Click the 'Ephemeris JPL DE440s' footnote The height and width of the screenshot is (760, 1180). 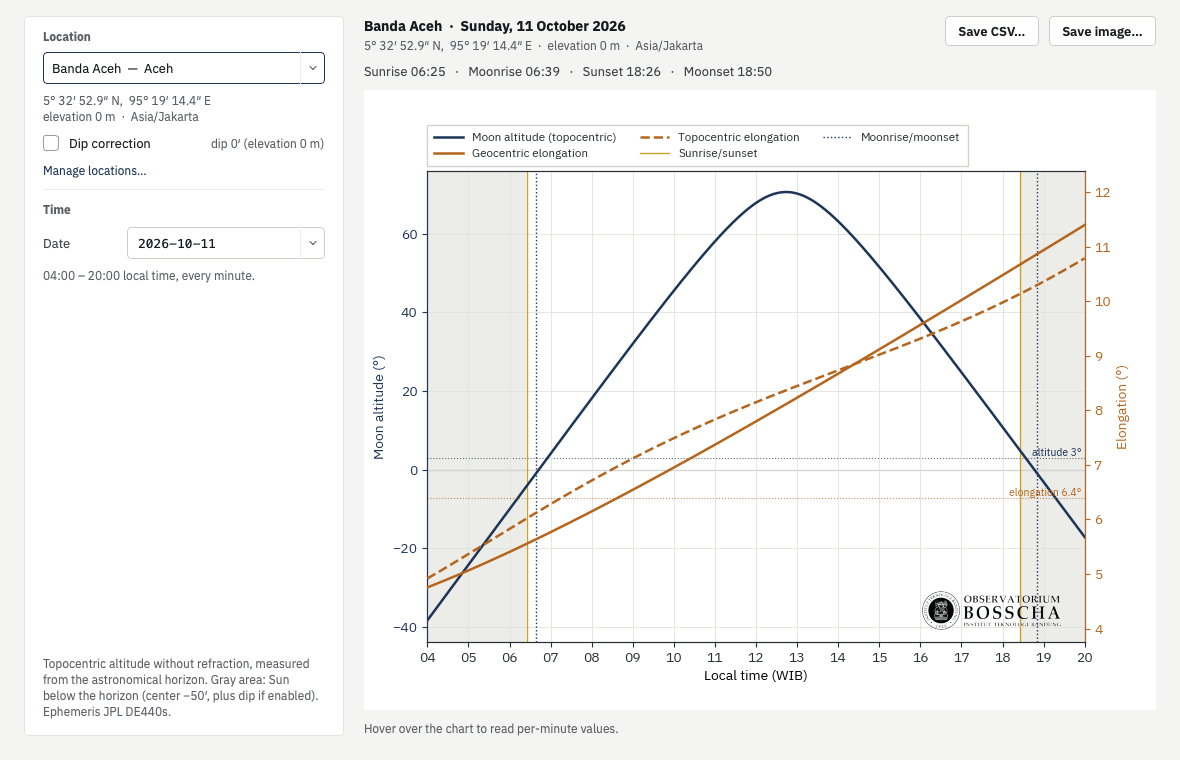107,711
